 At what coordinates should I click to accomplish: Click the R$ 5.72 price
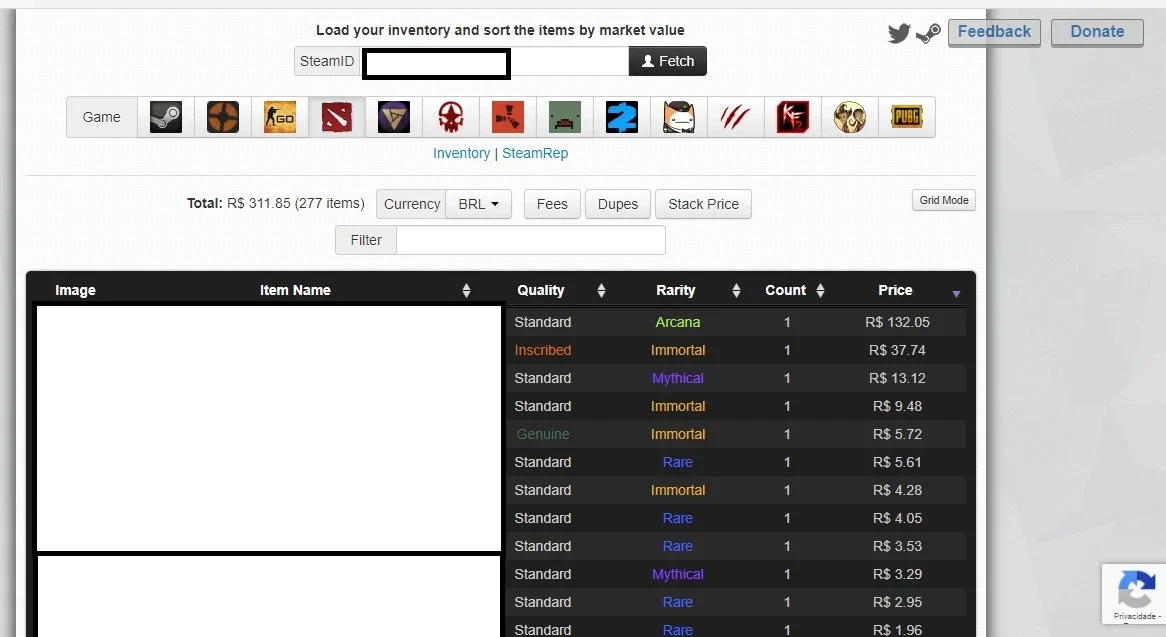click(x=897, y=434)
